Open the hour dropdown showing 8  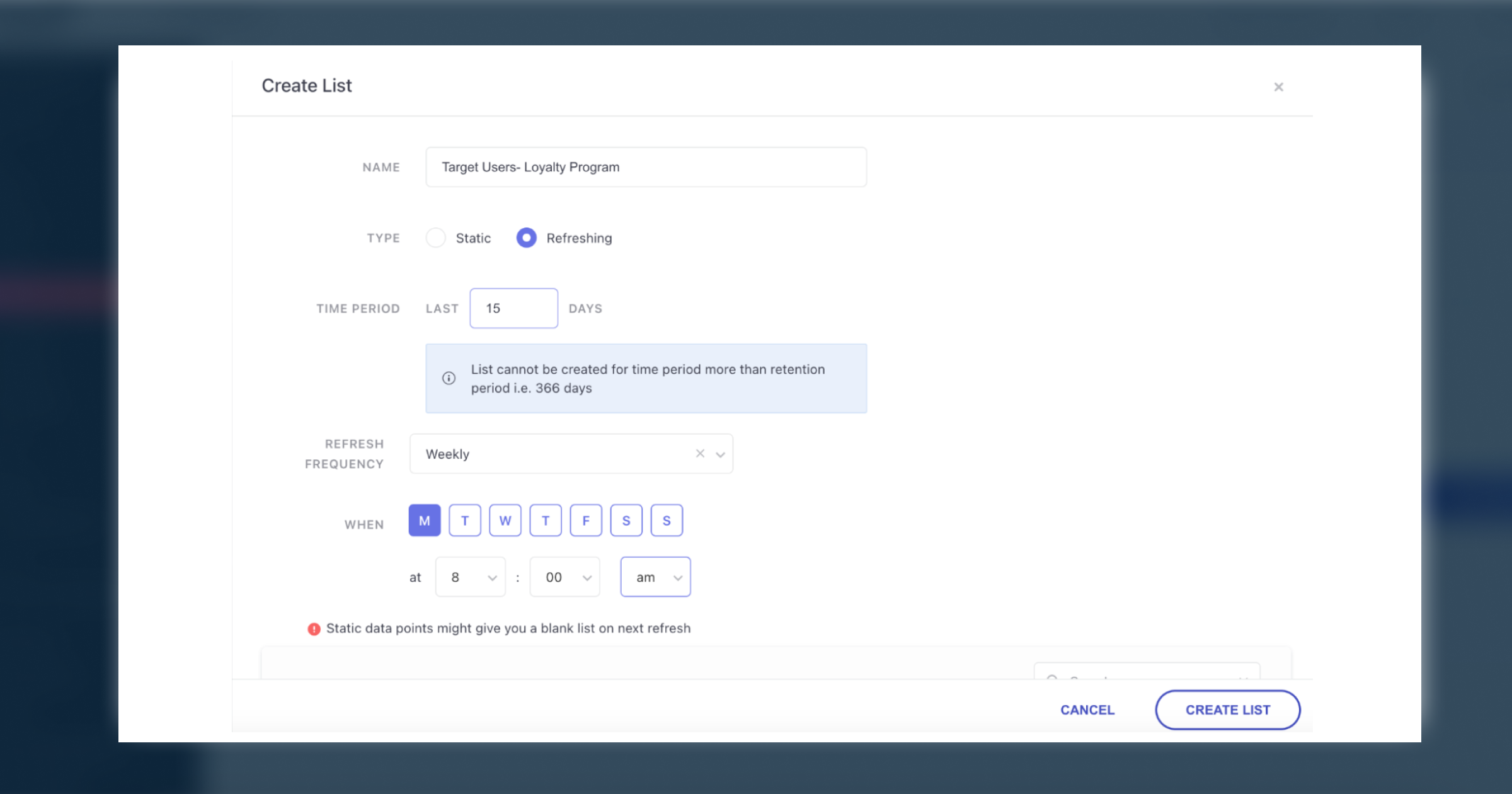471,577
